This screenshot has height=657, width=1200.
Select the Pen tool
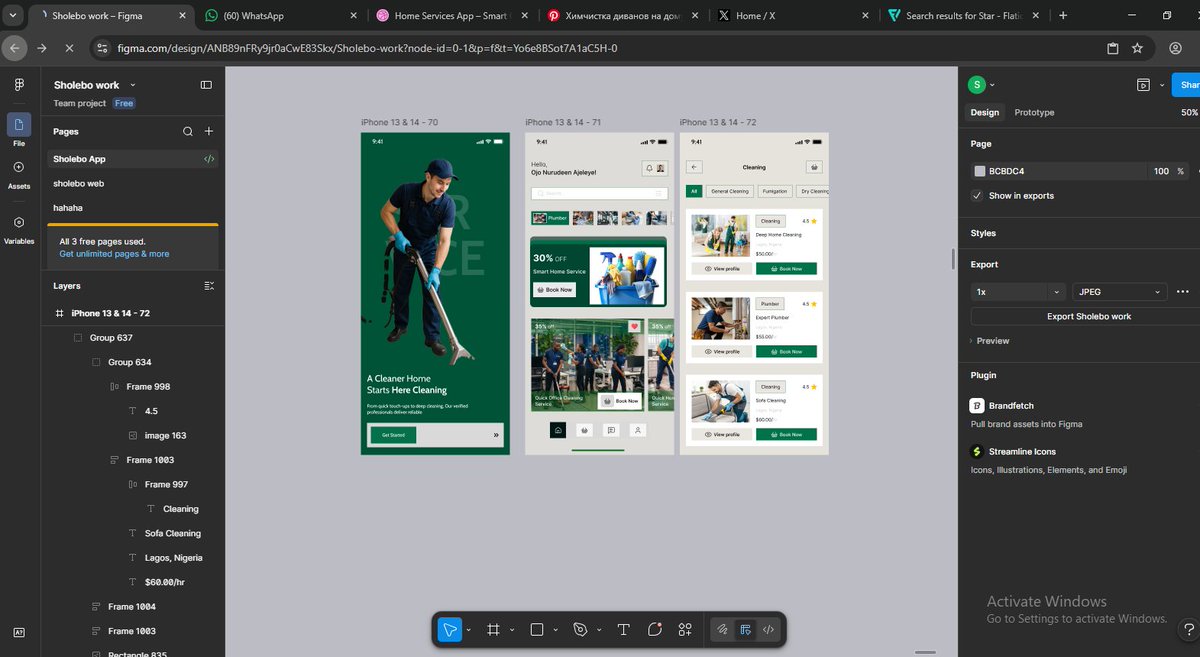[x=578, y=629]
